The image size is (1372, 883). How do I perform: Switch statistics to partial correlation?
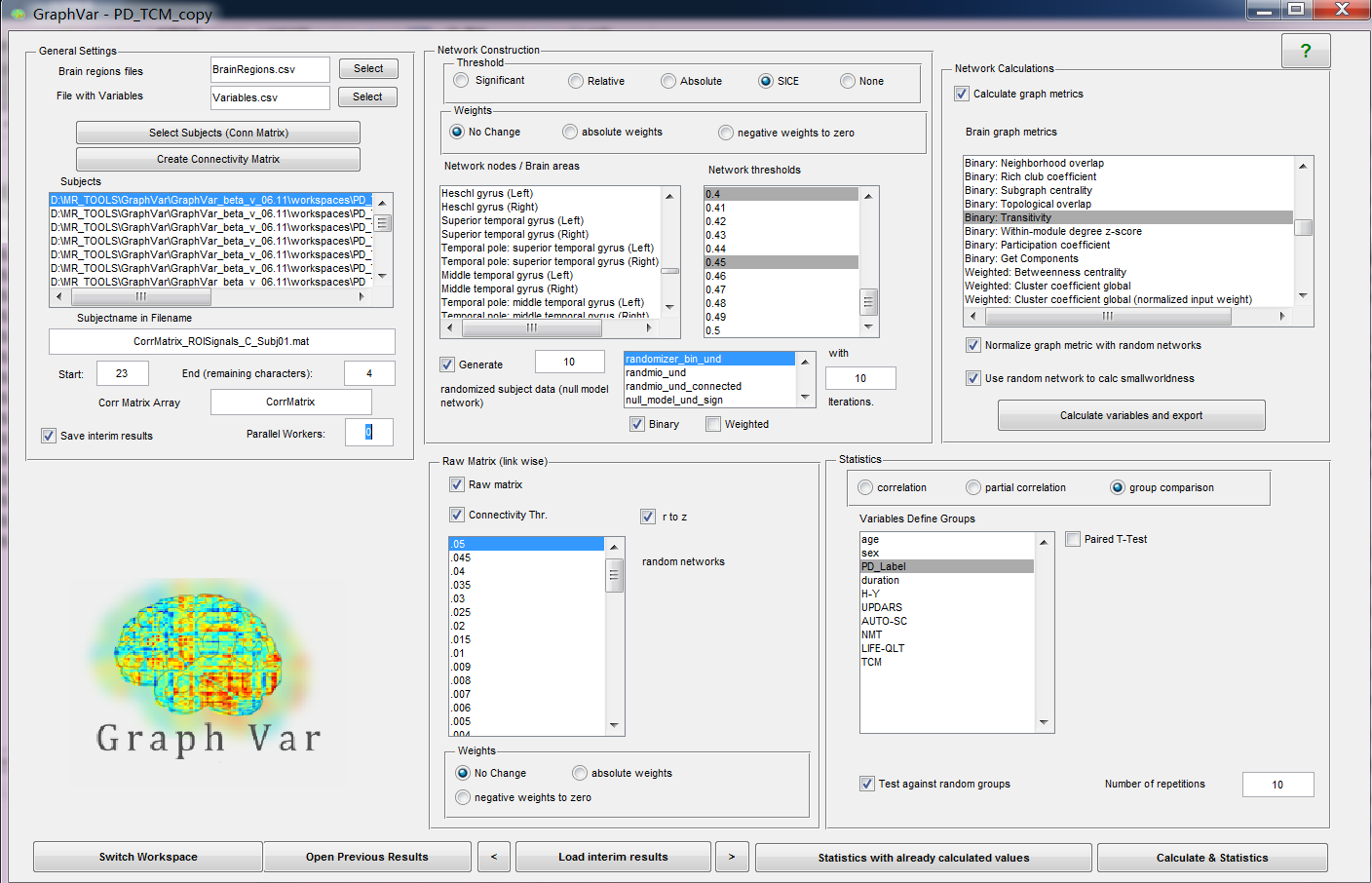[x=972, y=487]
